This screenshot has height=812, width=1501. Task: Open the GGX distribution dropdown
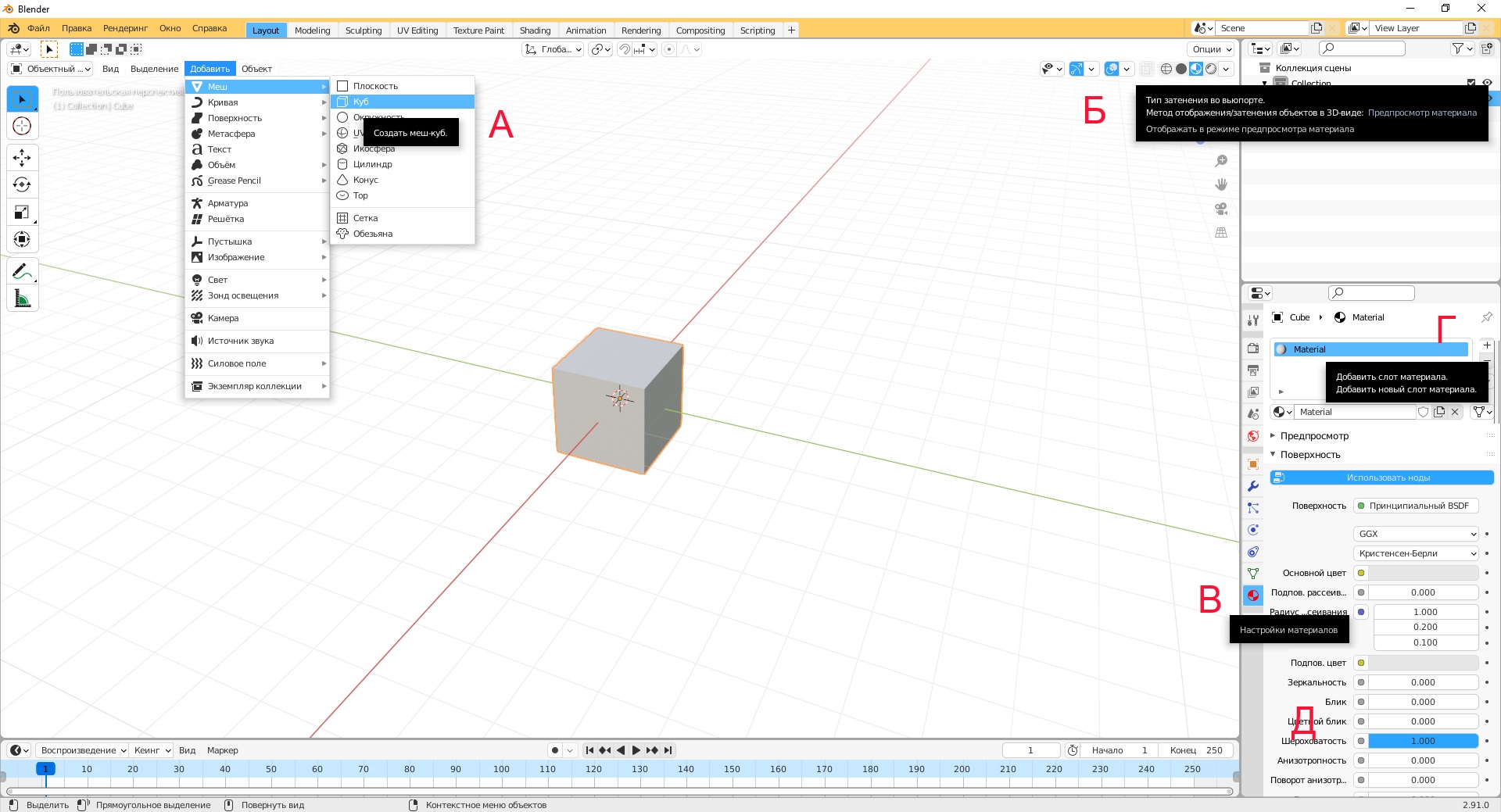(1416, 534)
